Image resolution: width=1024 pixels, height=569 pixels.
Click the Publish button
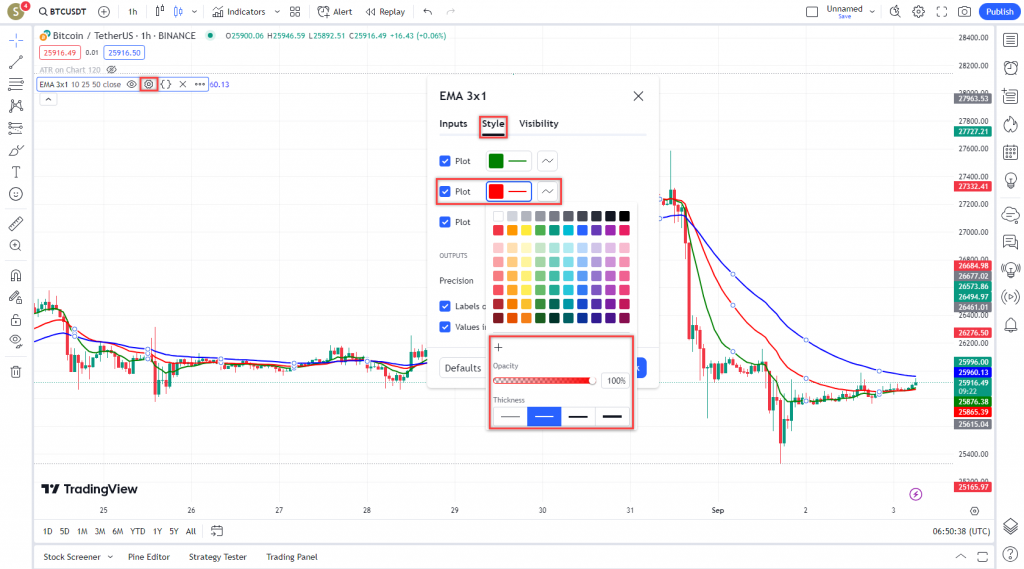1000,12
